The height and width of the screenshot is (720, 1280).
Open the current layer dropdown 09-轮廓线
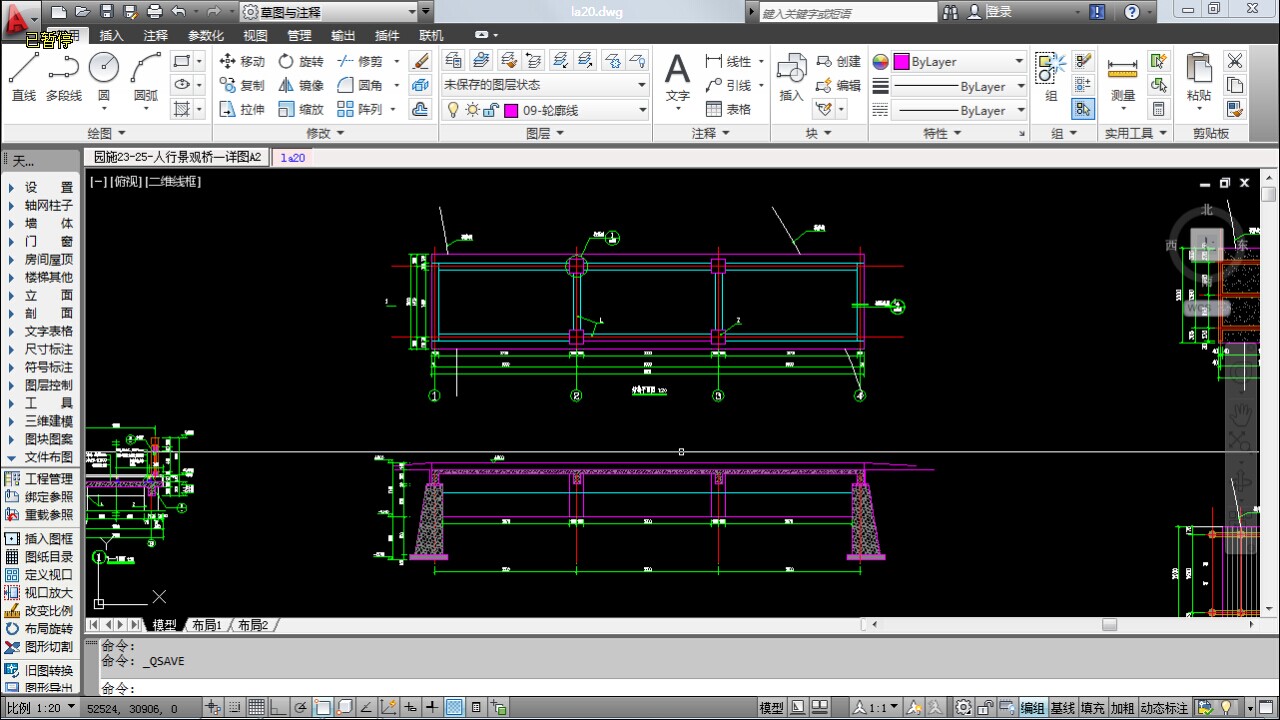tap(545, 110)
